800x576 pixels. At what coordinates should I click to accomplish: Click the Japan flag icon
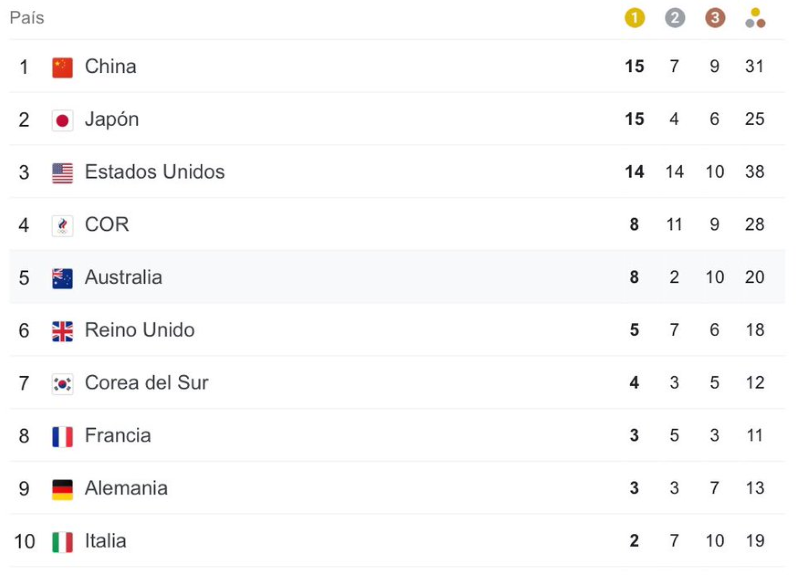pos(63,120)
